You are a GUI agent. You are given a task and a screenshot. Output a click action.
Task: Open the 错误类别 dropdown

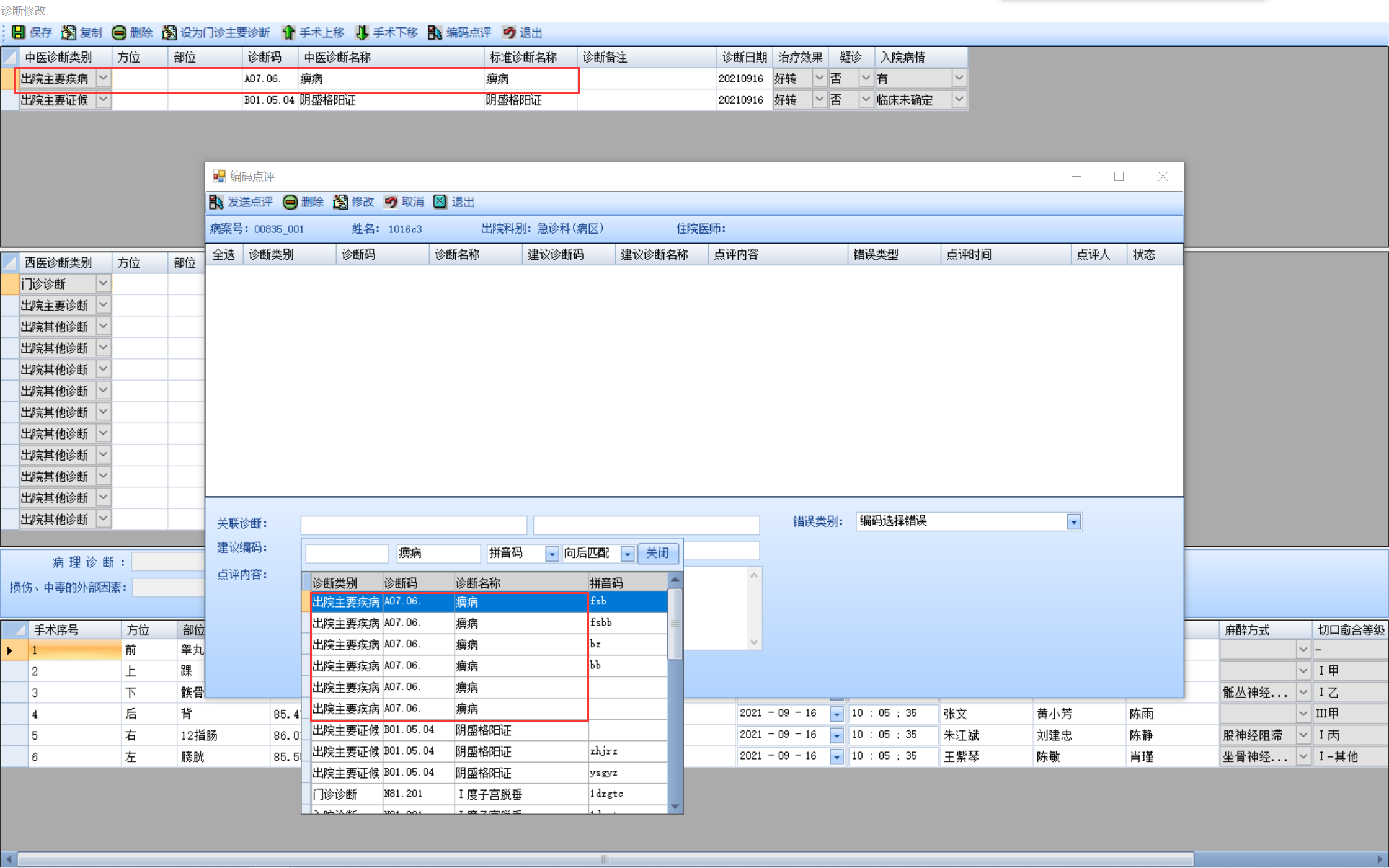[x=1074, y=522]
